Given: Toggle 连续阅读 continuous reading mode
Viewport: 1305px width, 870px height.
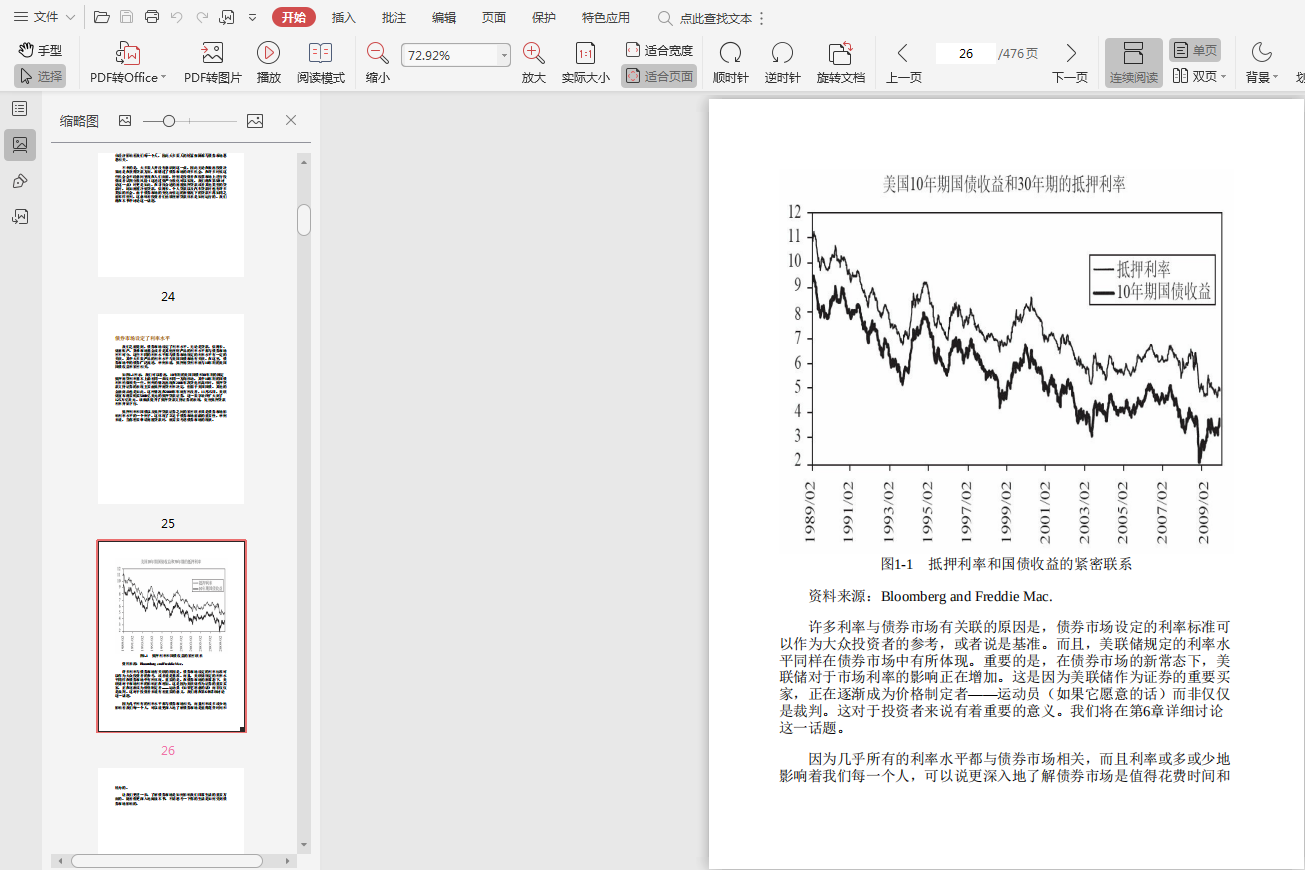Looking at the screenshot, I should pyautogui.click(x=1133, y=62).
